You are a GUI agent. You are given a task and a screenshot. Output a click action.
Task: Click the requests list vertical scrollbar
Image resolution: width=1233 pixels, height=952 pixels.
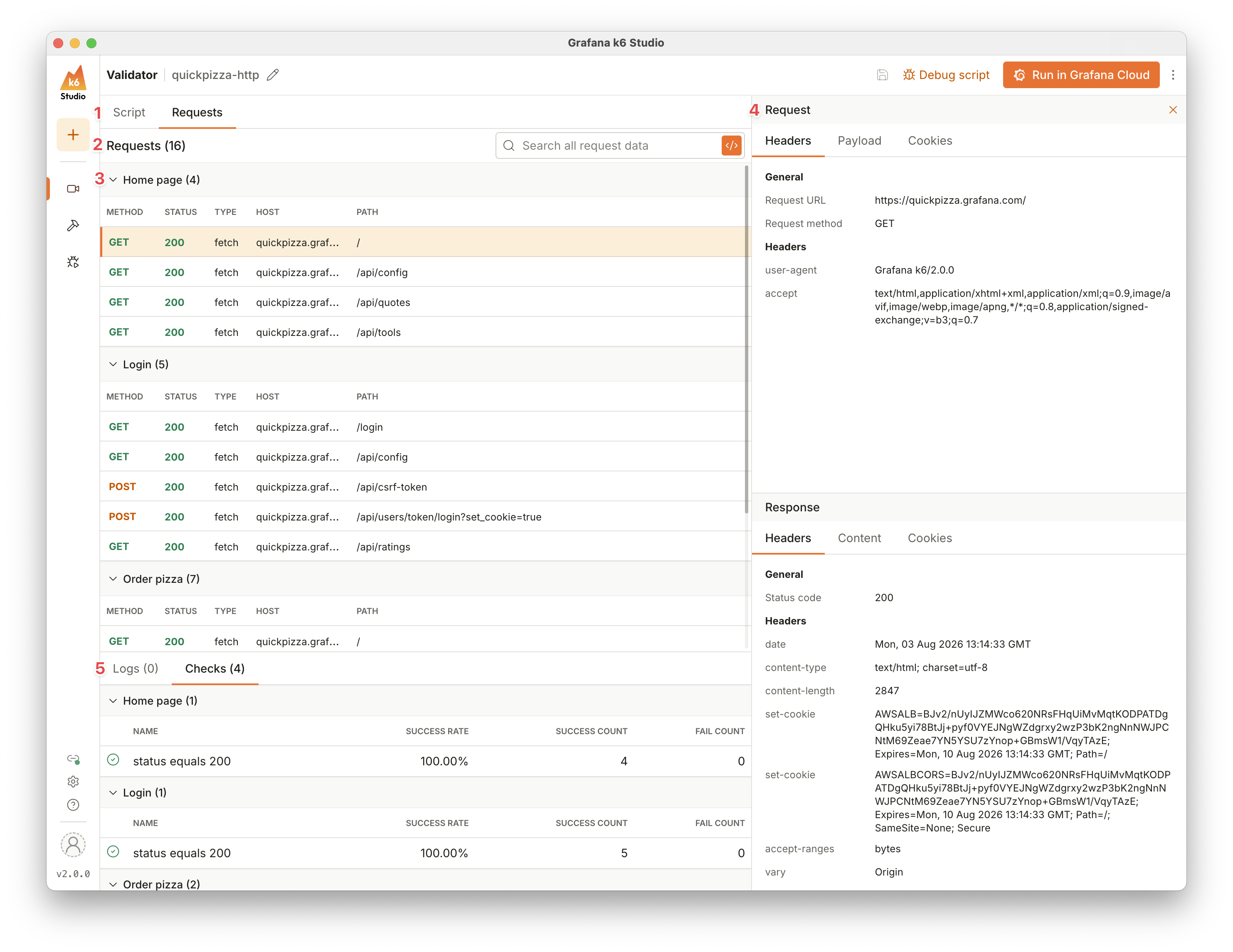click(746, 339)
